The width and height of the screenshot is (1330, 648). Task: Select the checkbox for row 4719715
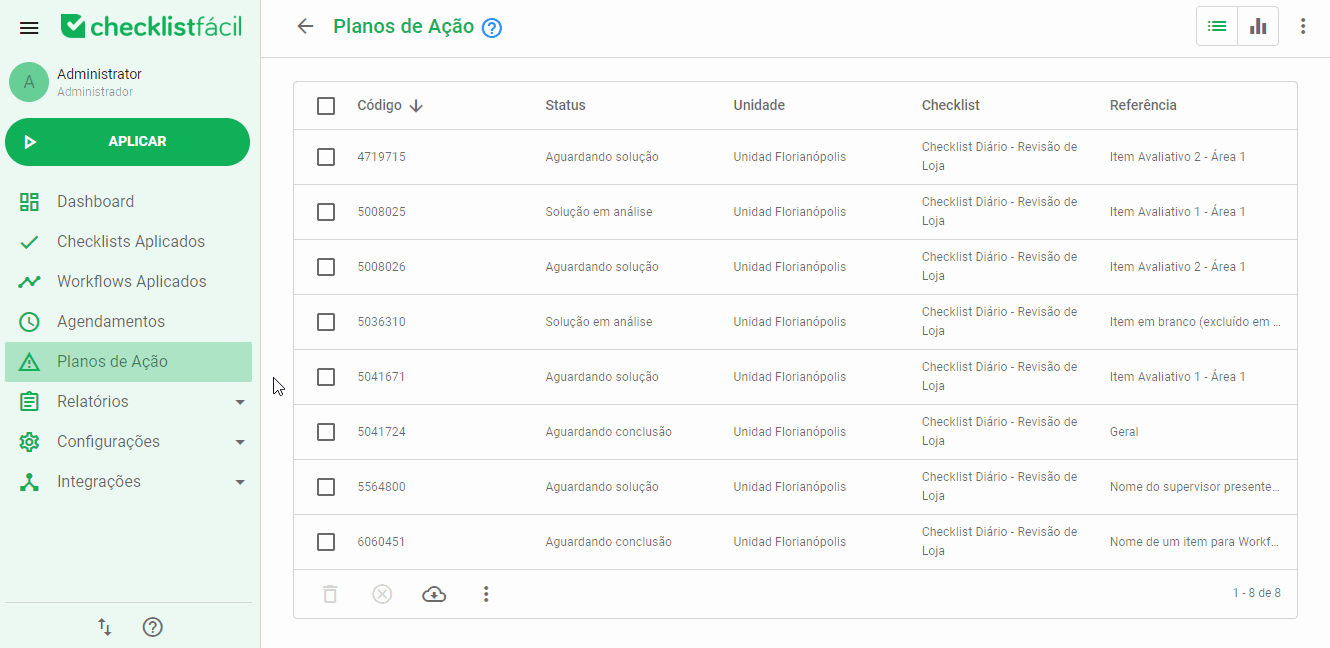(326, 157)
